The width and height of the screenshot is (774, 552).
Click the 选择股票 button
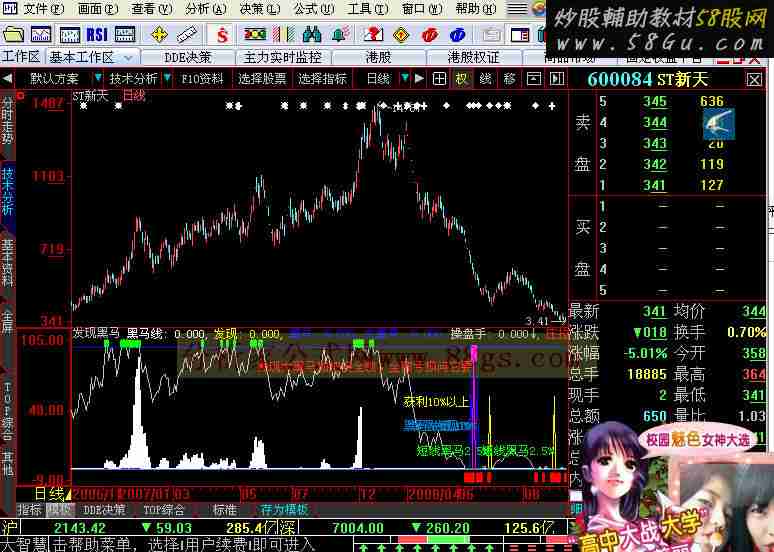pos(262,79)
